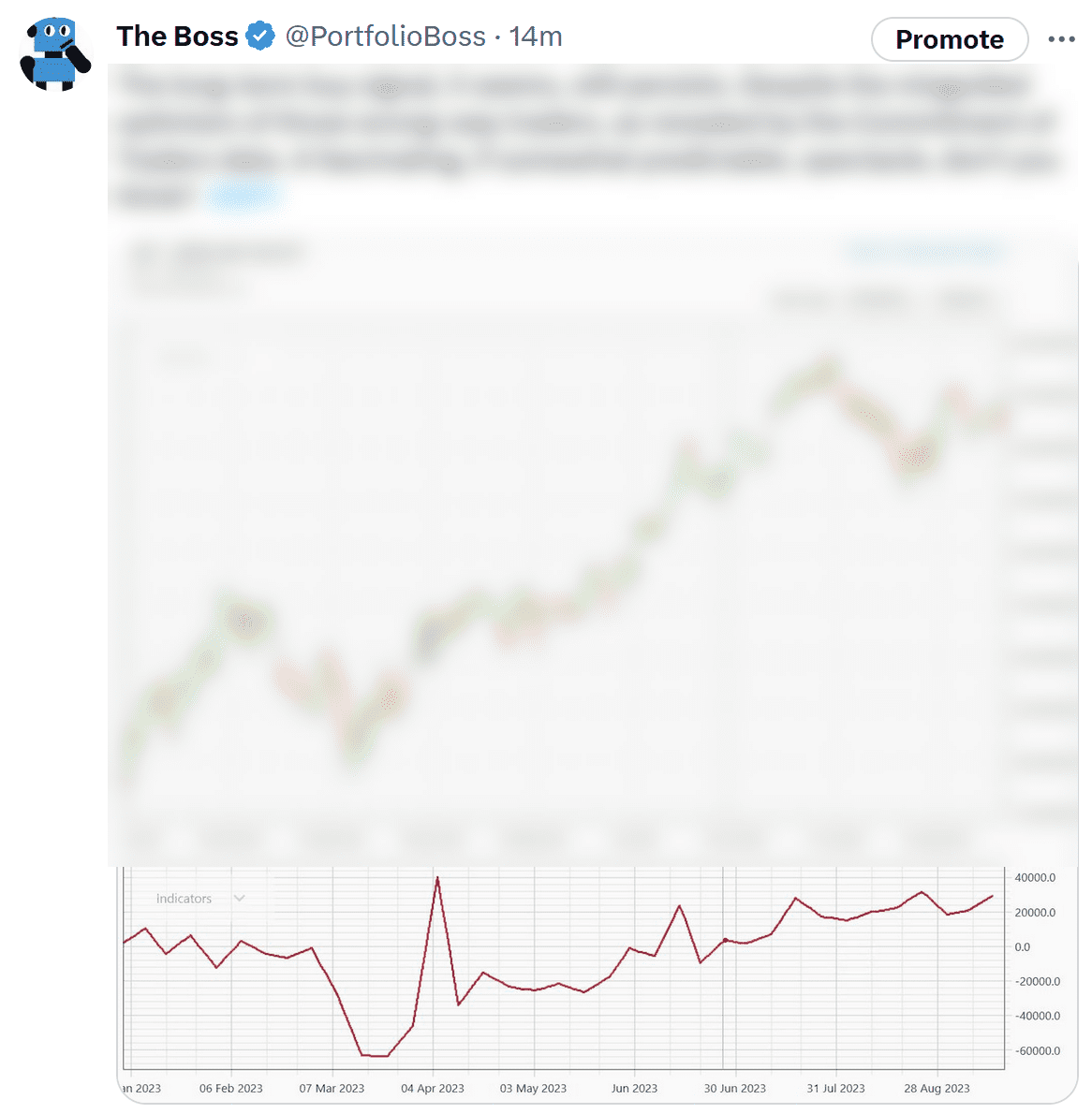Open the three-dot more options menu

pos(1061,39)
